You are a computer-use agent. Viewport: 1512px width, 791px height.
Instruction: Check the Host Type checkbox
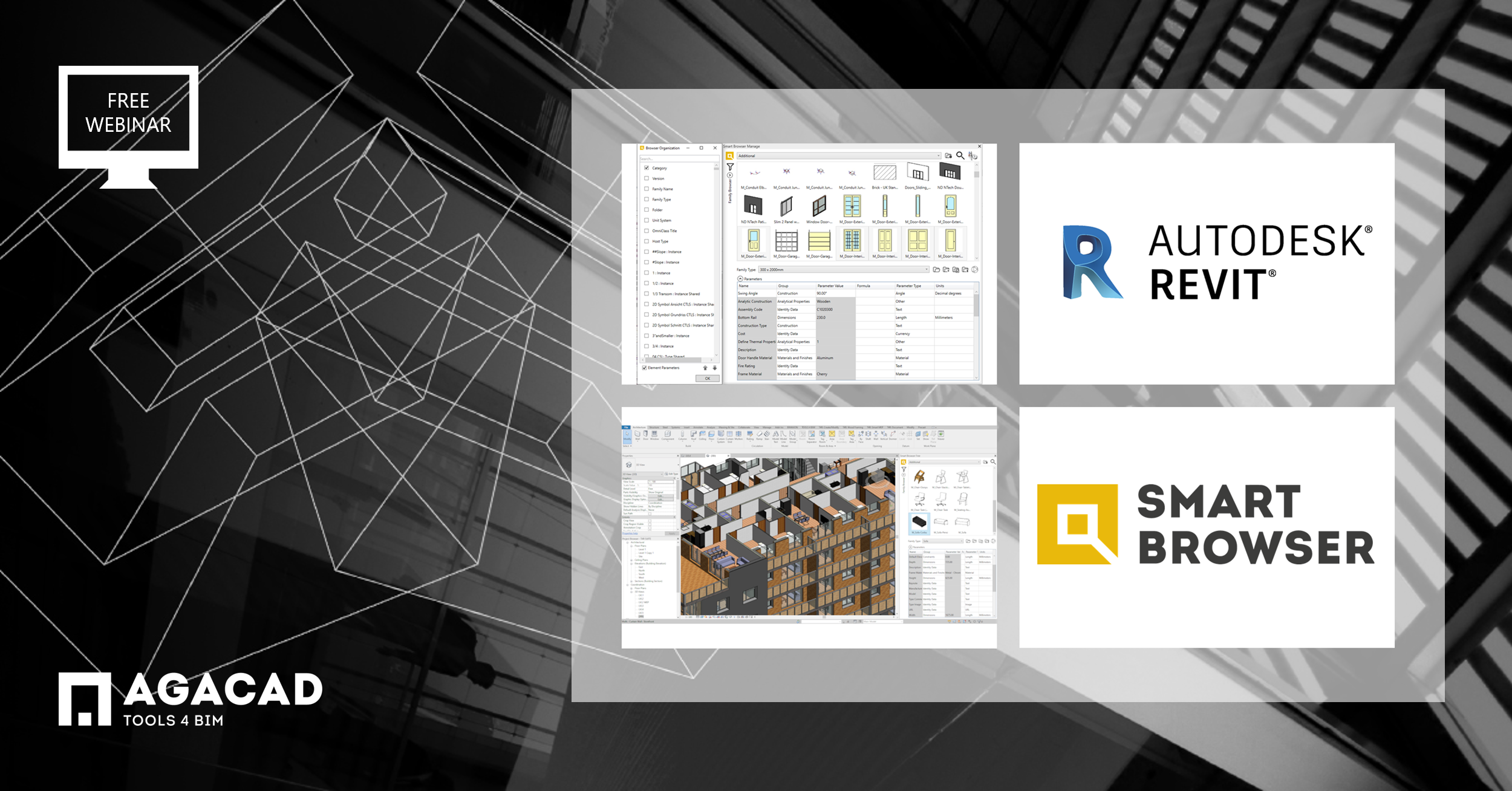tap(647, 241)
